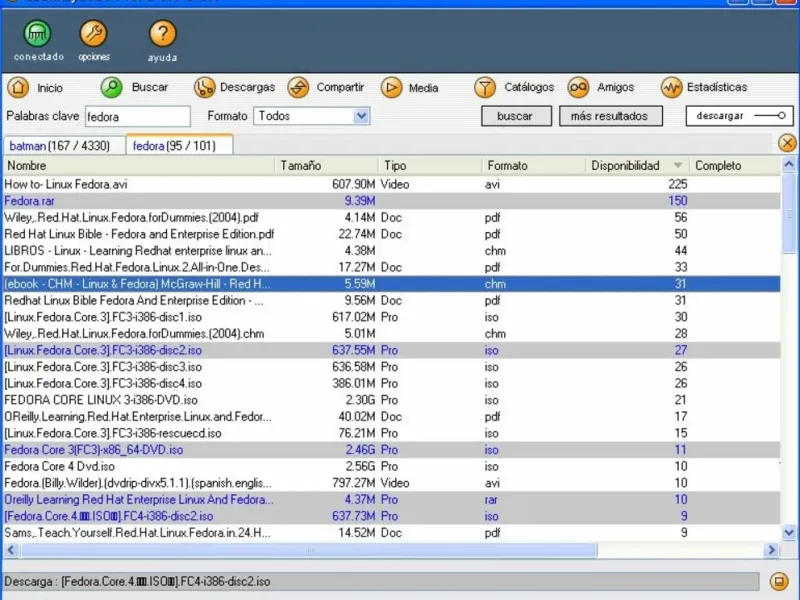Click the descargar slider button
The image size is (800, 600).
pyautogui.click(x=739, y=116)
